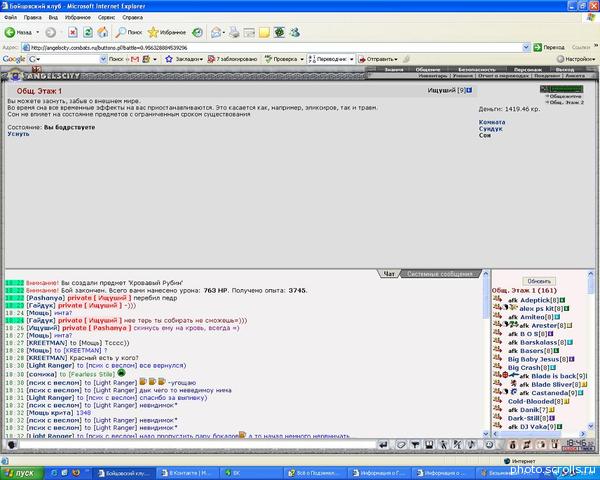Click the Mail envelope icon
The width and height of the screenshot is (600, 480).
click(216, 33)
